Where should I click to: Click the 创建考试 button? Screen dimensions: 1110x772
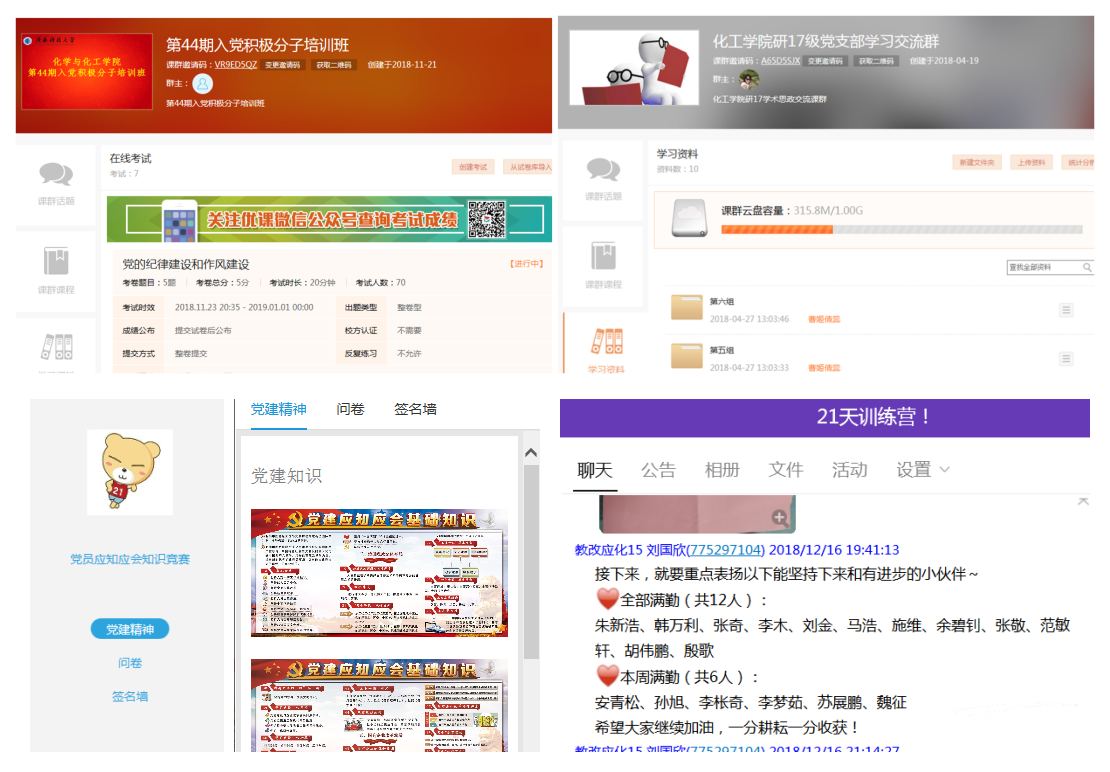pyautogui.click(x=473, y=168)
